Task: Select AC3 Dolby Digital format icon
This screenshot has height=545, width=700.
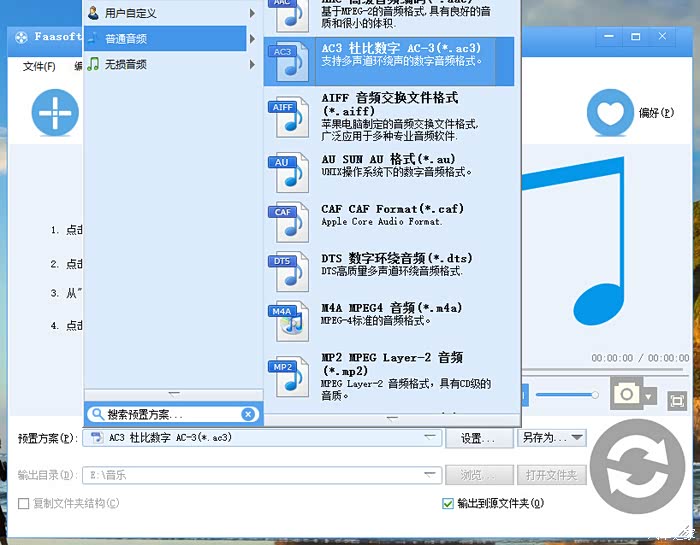Action: pos(286,61)
